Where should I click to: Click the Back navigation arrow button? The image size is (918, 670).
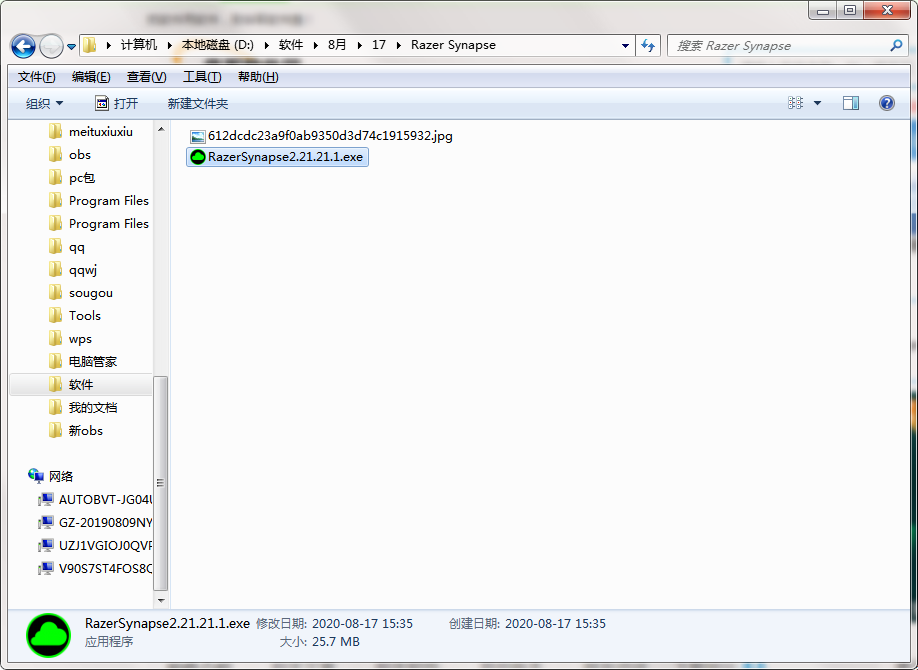23,46
